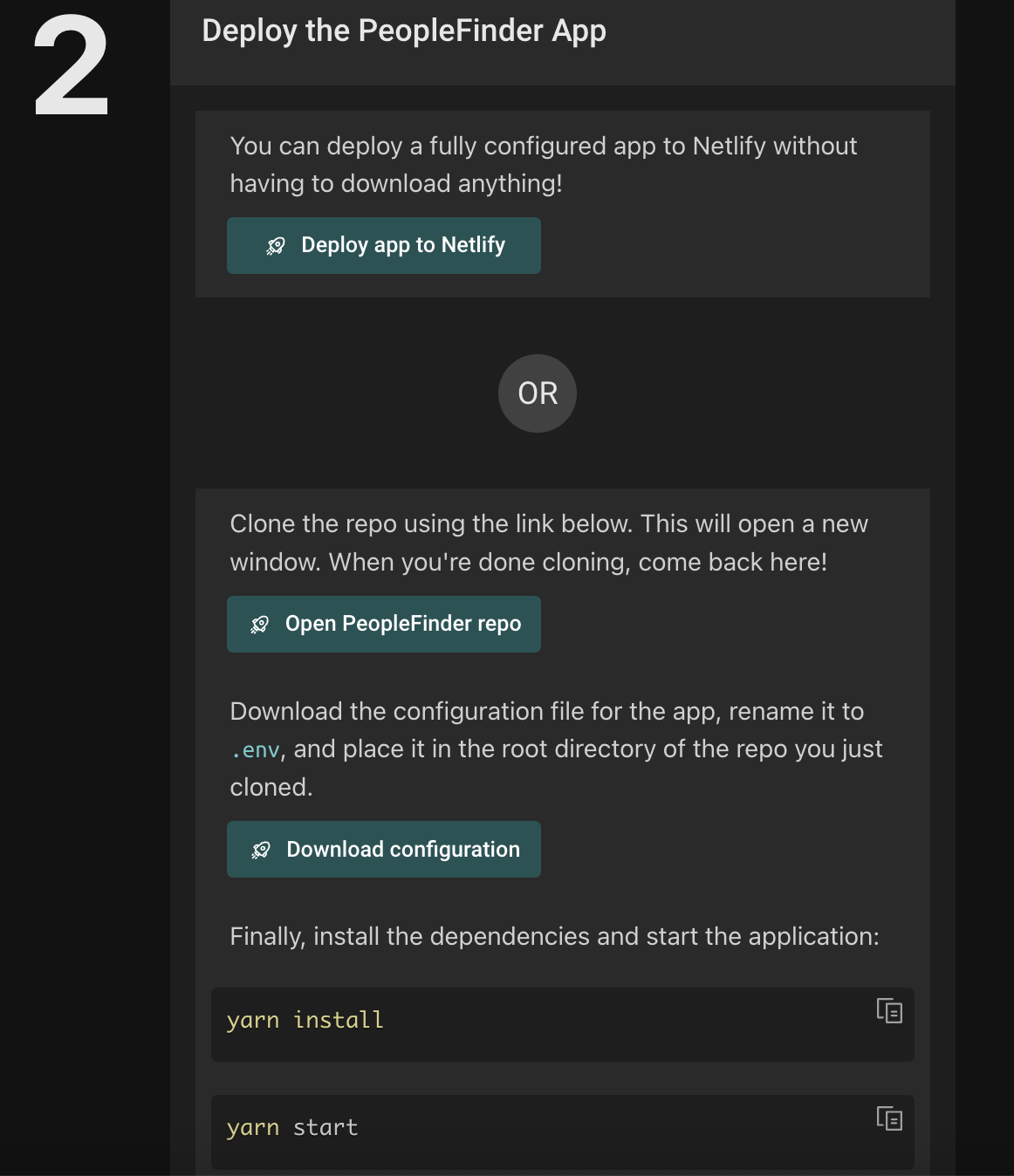Download configuration via its button label
Screen dimensions: 1014x1176
(x=402, y=850)
